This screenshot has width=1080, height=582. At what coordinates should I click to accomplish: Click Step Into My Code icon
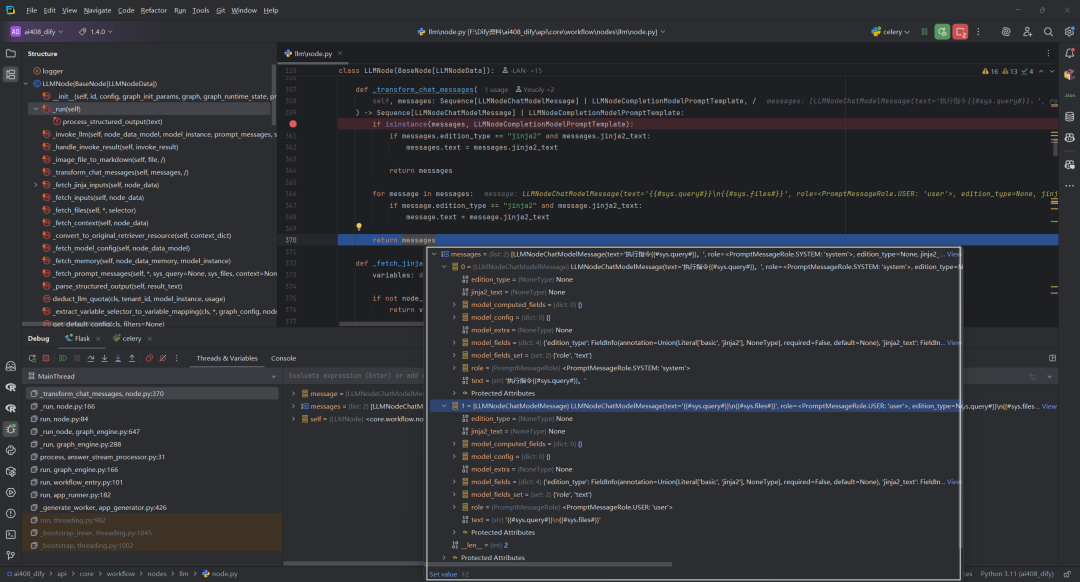point(118,358)
